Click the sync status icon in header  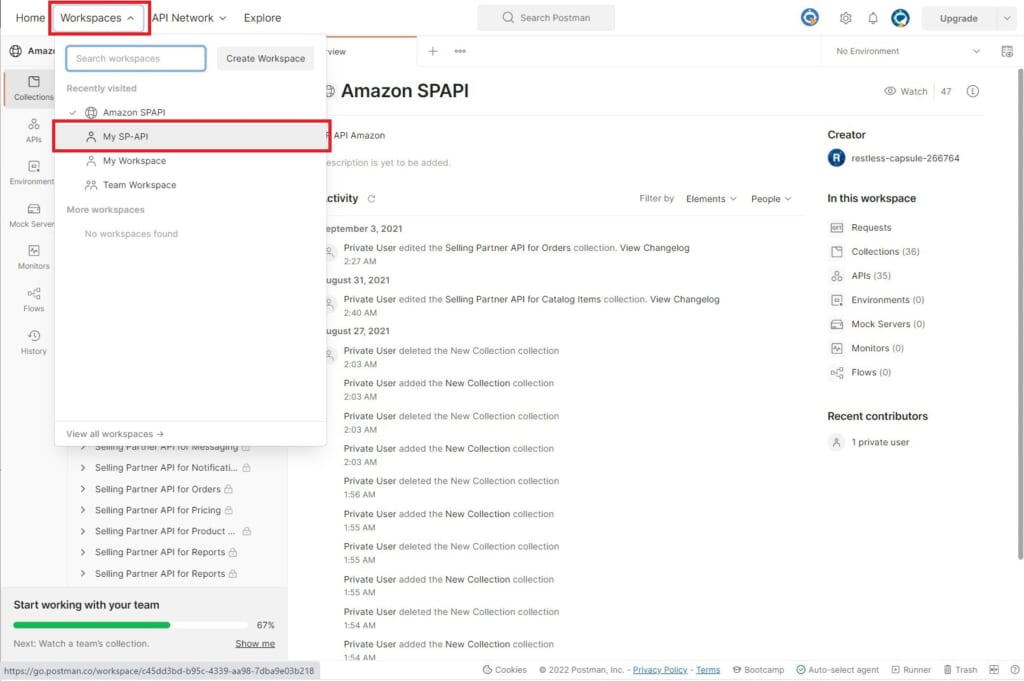[x=810, y=18]
